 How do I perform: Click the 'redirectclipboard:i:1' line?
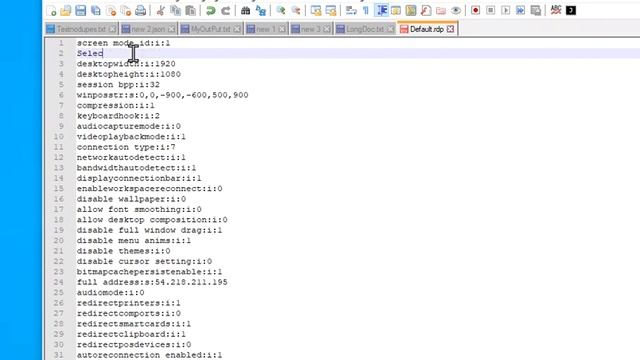131,334
